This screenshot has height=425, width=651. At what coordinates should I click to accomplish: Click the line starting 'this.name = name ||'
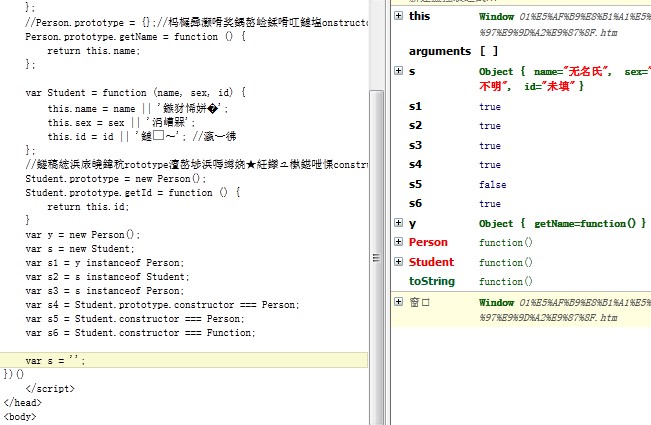137,109
